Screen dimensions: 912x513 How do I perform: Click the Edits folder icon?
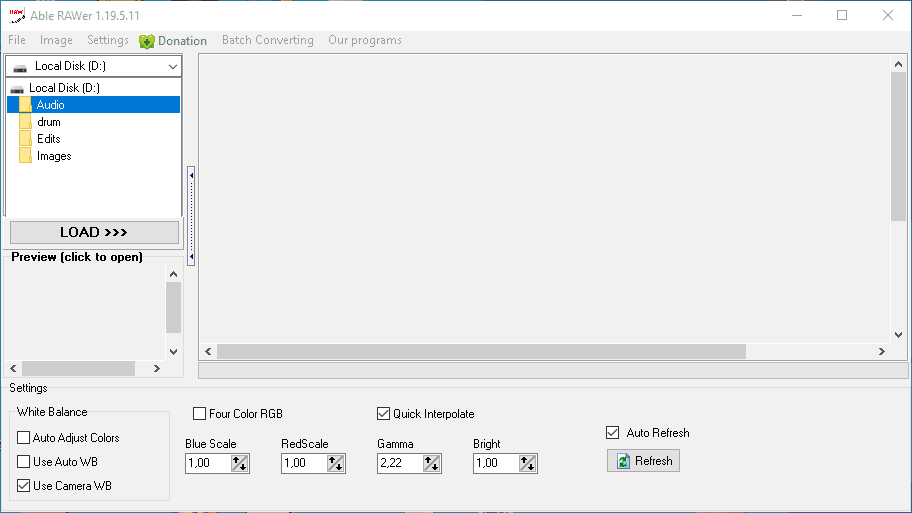(25, 139)
